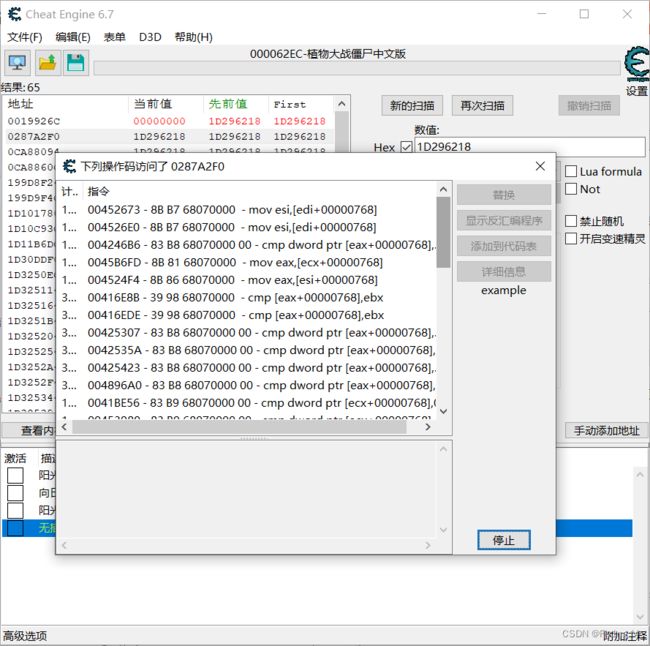Enable the Not checkbox
This screenshot has width=650, height=646.
[x=571, y=189]
